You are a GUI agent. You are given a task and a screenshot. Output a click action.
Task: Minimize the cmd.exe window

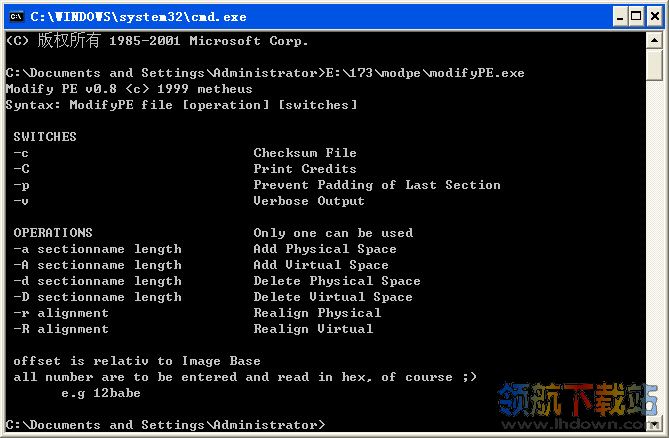tap(620, 17)
